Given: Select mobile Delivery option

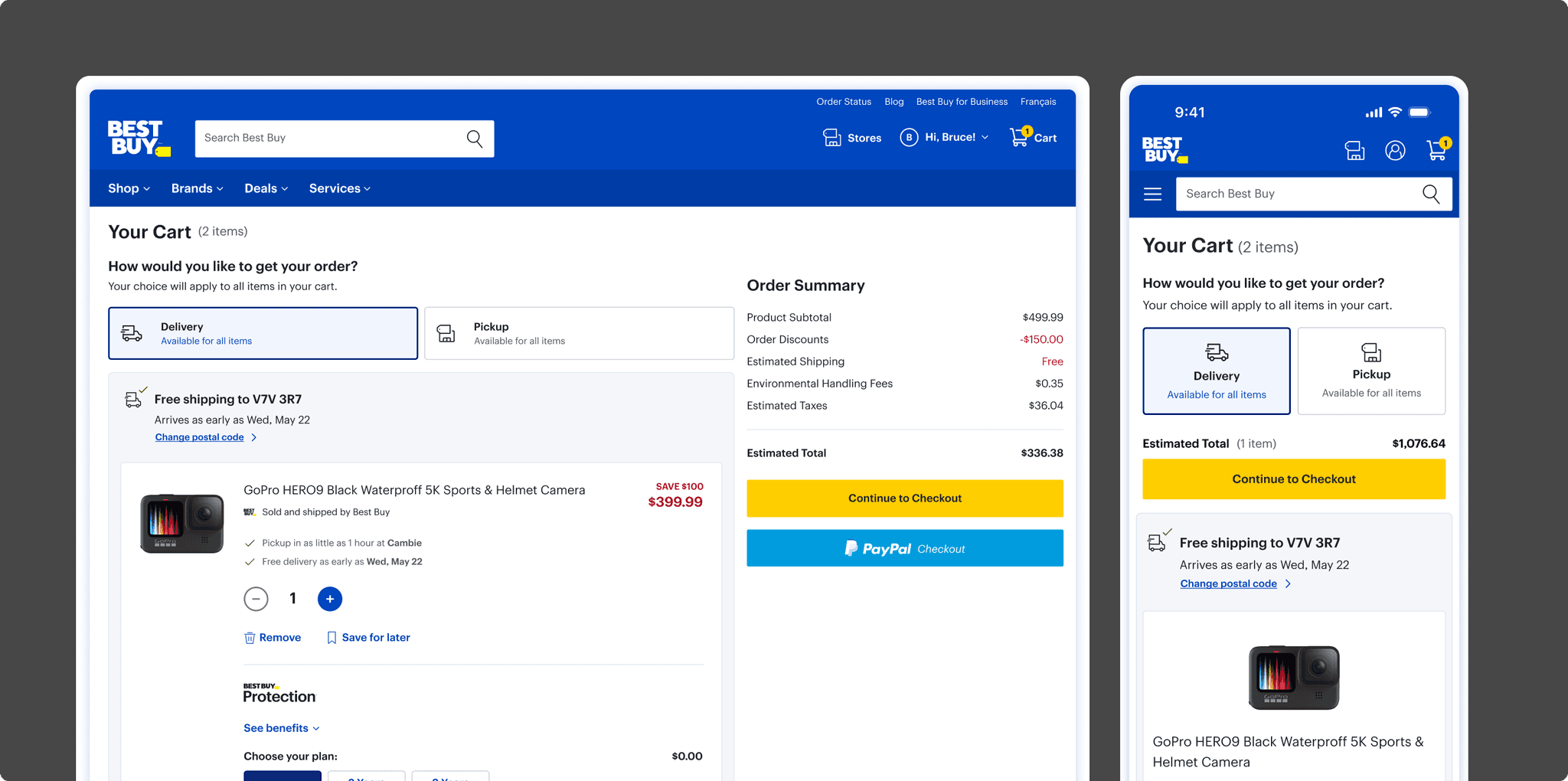Looking at the screenshot, I should [1216, 371].
